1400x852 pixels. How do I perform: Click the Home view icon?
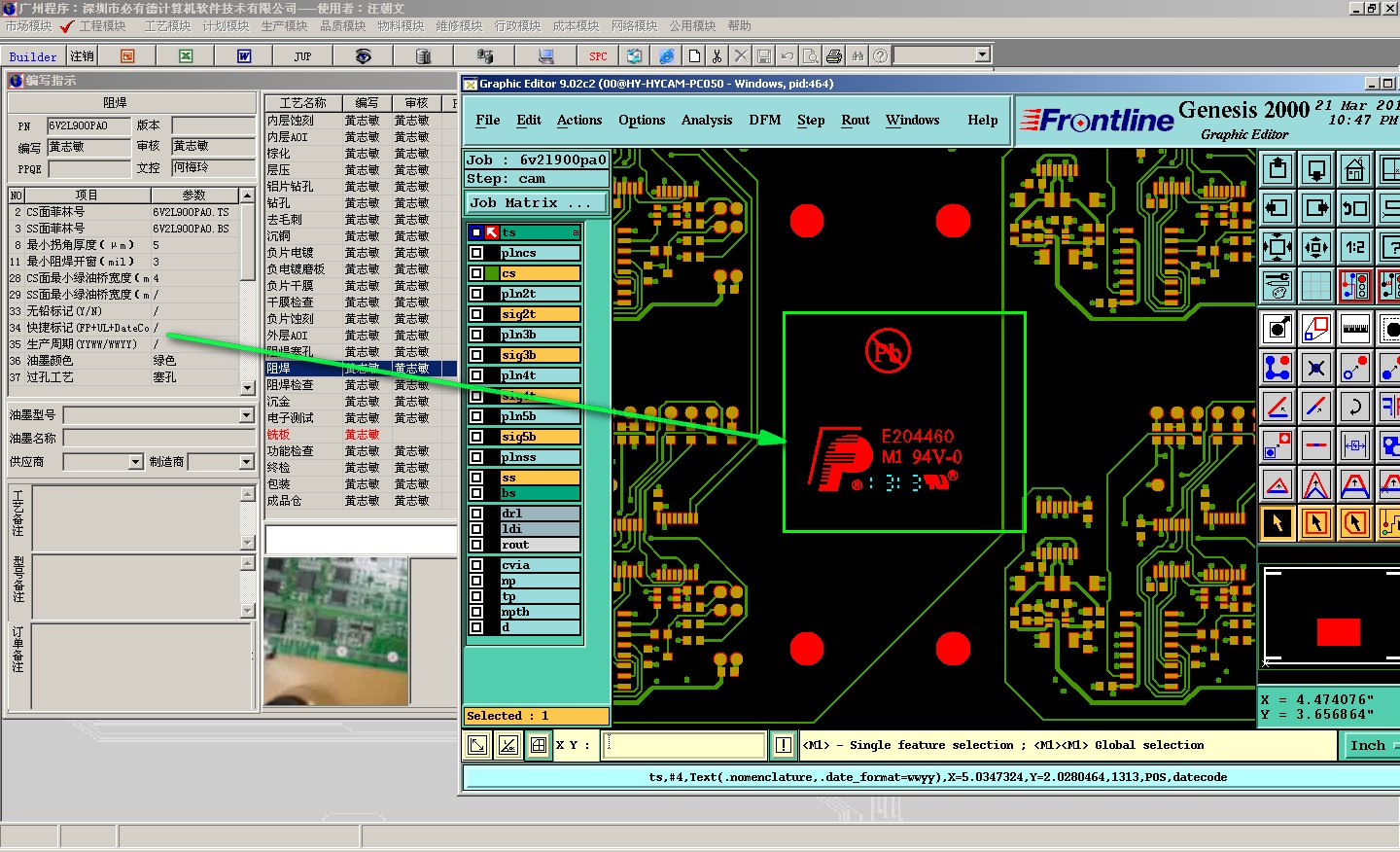coord(1355,169)
